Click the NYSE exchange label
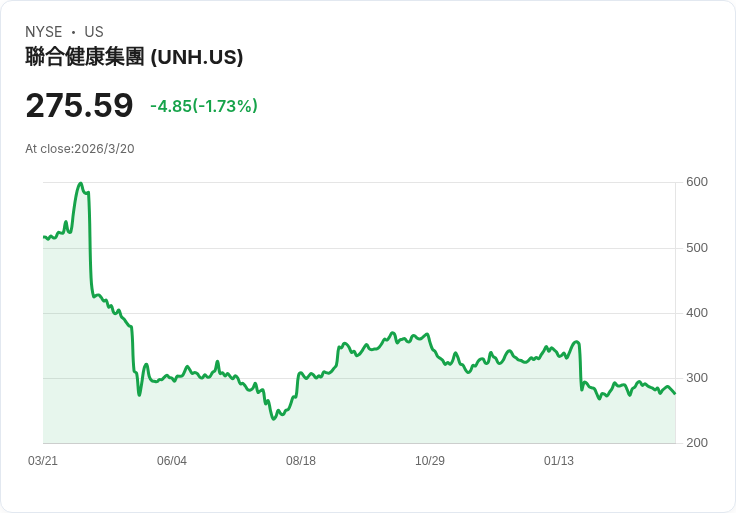The image size is (736, 513). coord(44,32)
